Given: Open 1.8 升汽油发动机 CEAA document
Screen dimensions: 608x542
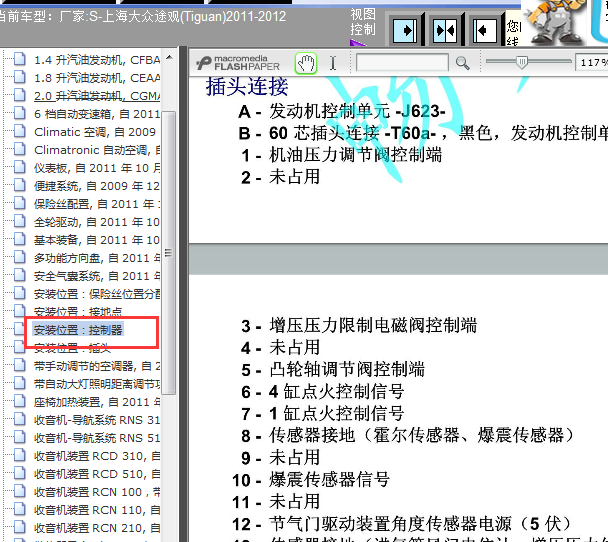Looking at the screenshot, I should [97, 78].
